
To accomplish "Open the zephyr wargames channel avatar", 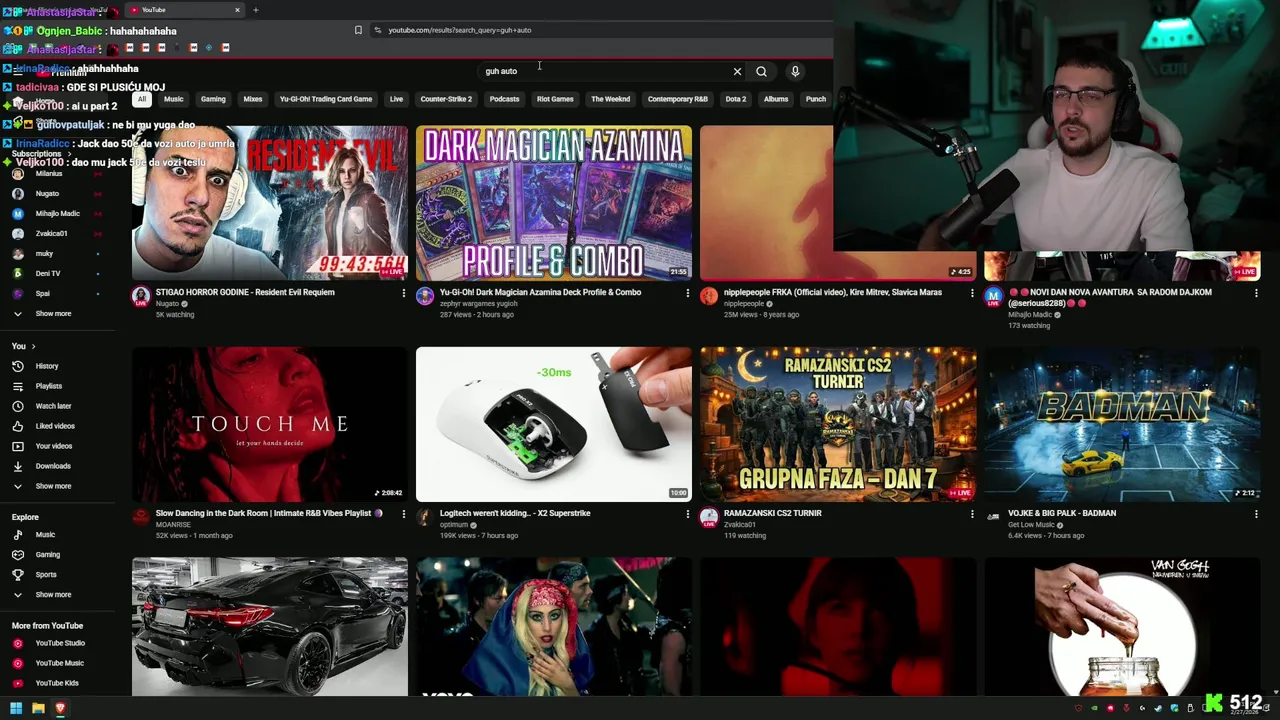I will [424, 296].
